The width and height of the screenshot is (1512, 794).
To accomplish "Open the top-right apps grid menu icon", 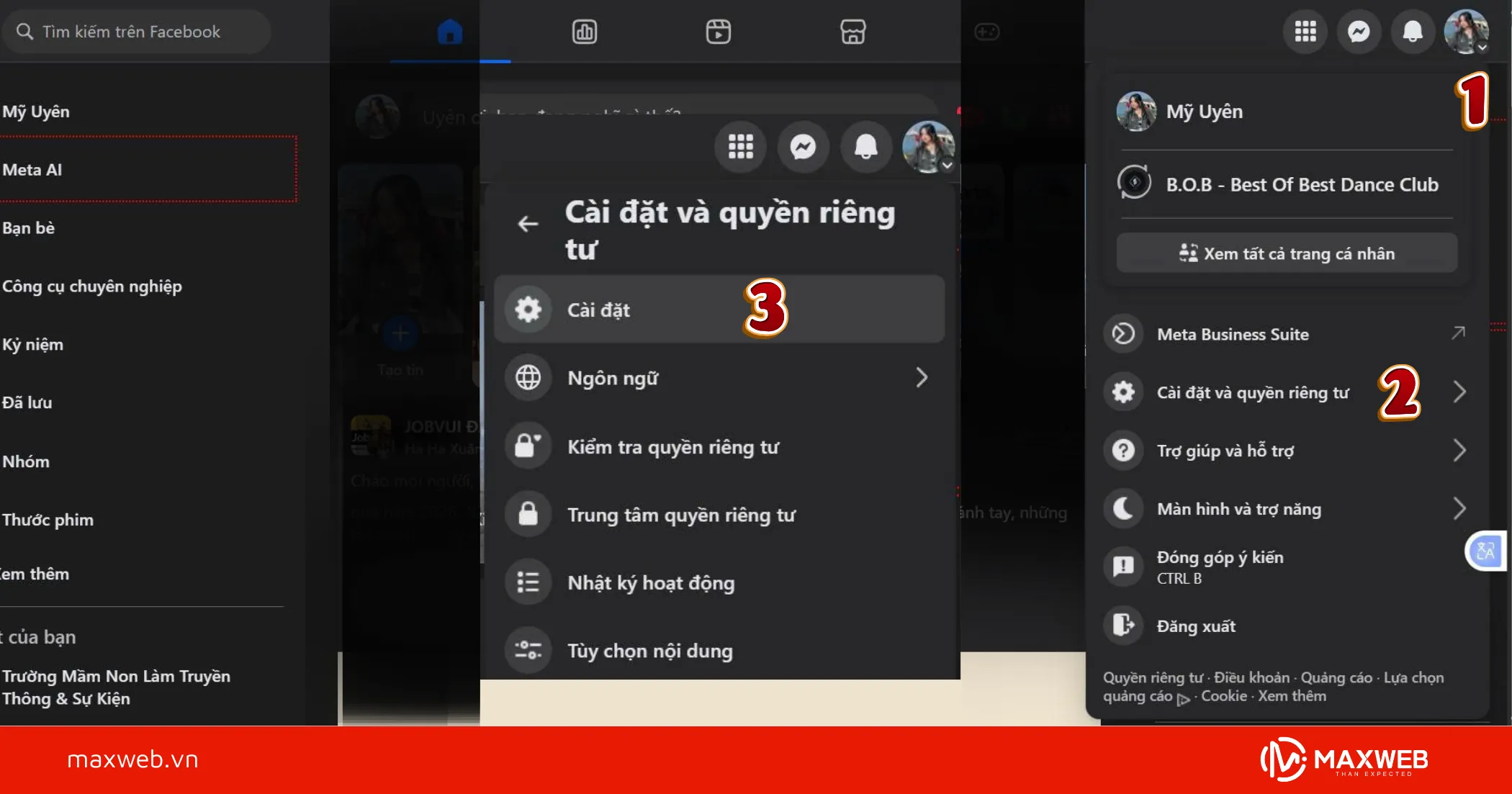I will [1305, 32].
